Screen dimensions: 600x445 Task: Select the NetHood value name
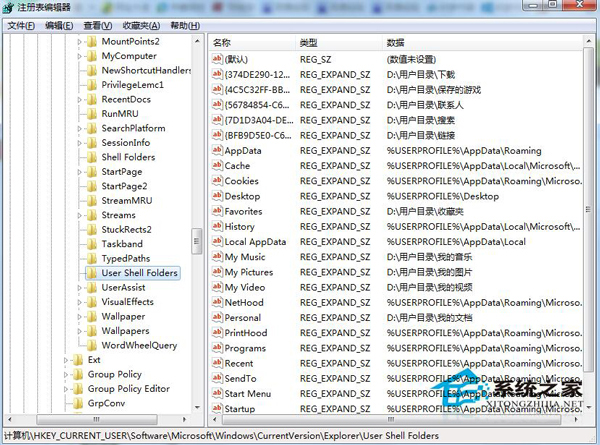(244, 302)
